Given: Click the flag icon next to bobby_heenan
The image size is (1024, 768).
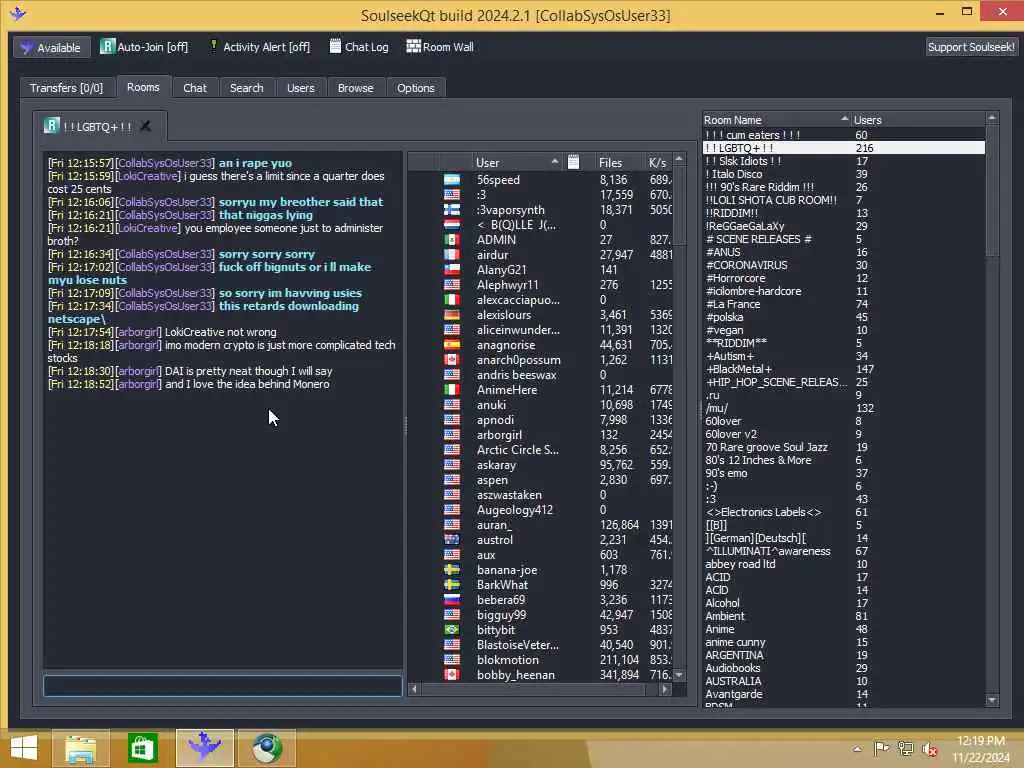Looking at the screenshot, I should [452, 675].
